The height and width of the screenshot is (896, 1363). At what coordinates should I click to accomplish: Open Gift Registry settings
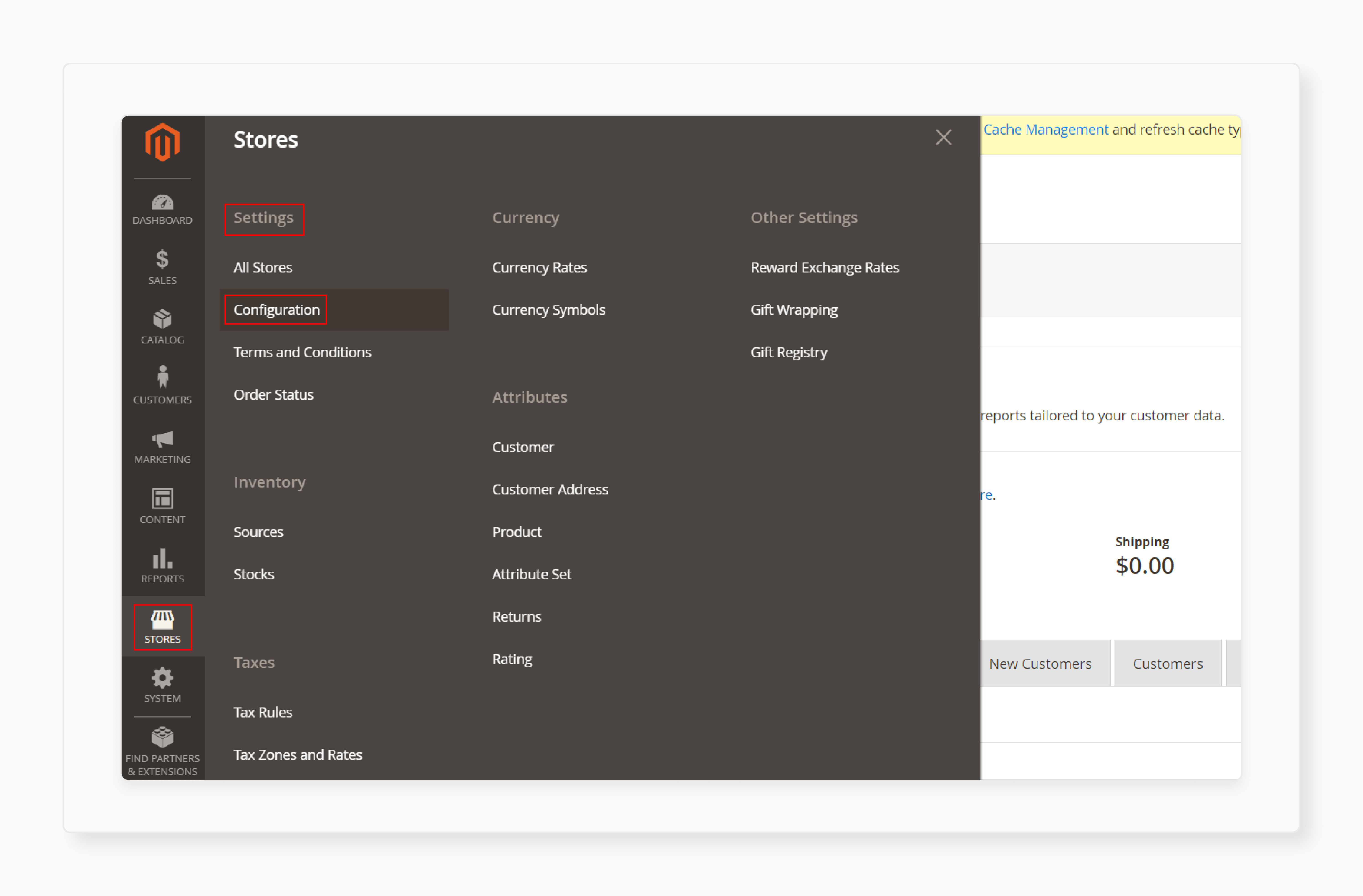pyautogui.click(x=789, y=352)
